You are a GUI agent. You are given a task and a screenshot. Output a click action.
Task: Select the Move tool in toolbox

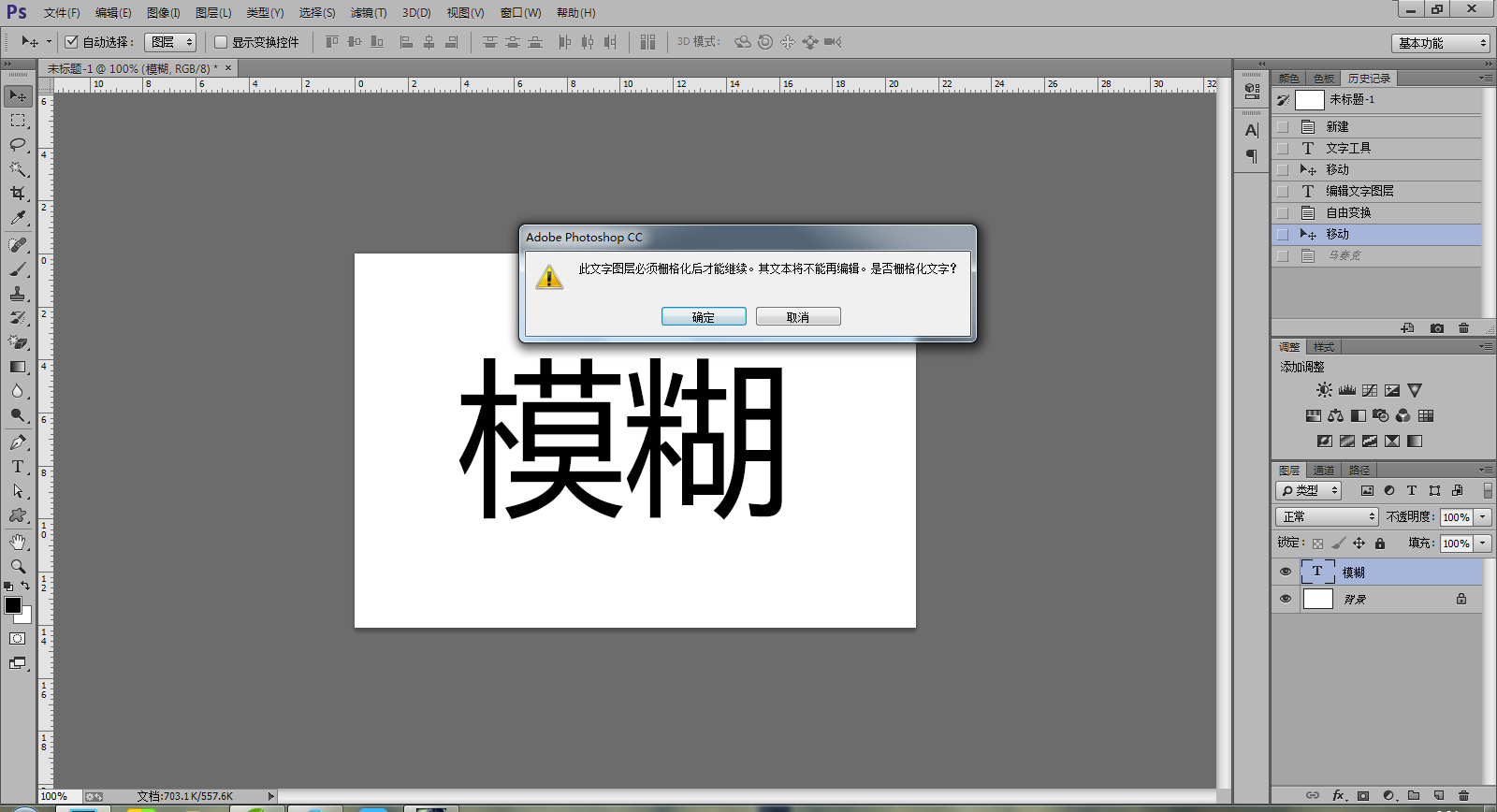point(18,95)
